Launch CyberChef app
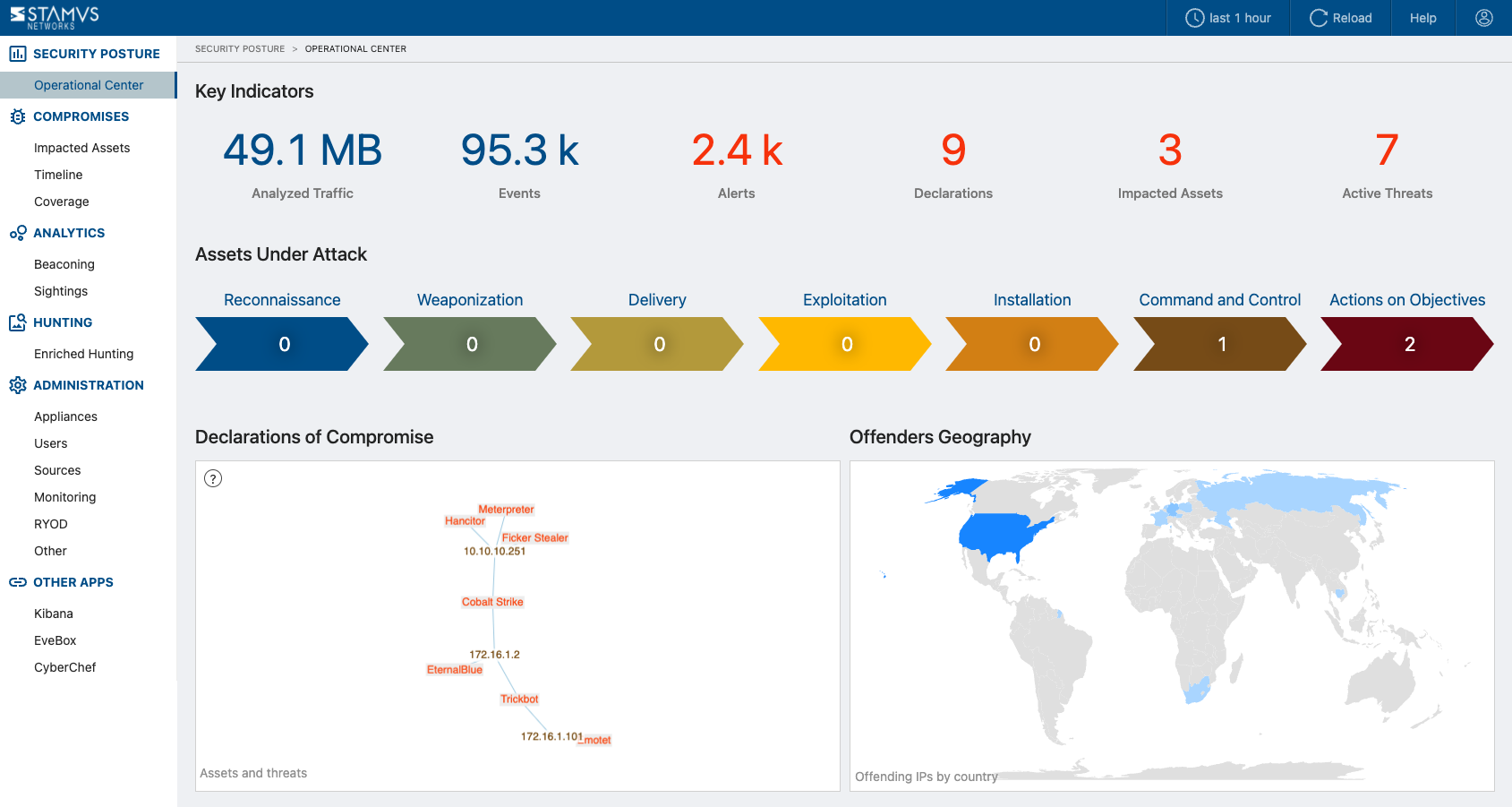 click(x=64, y=667)
